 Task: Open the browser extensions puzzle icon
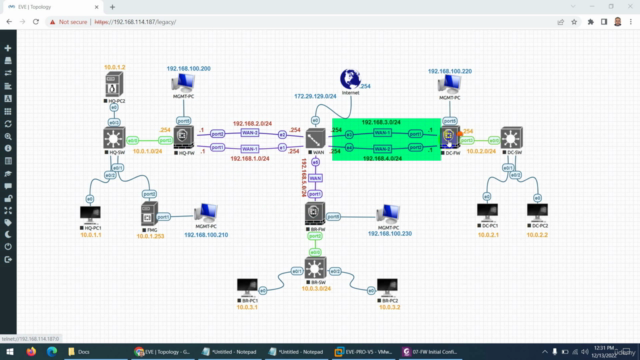coord(590,22)
